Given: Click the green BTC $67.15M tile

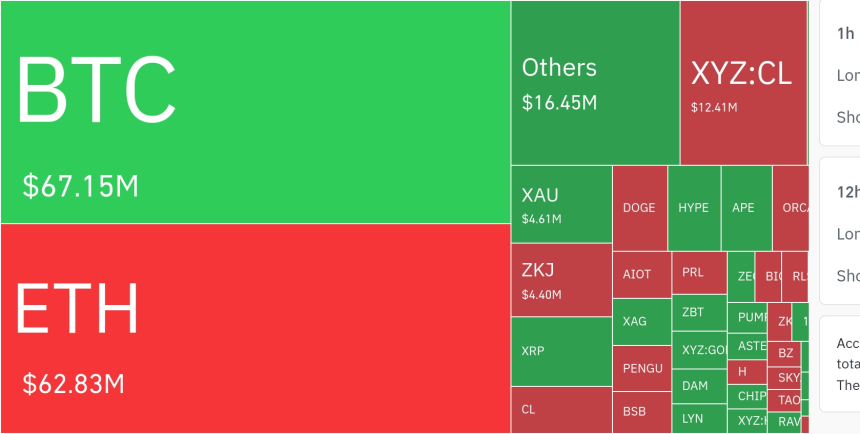Looking at the screenshot, I should click(255, 112).
